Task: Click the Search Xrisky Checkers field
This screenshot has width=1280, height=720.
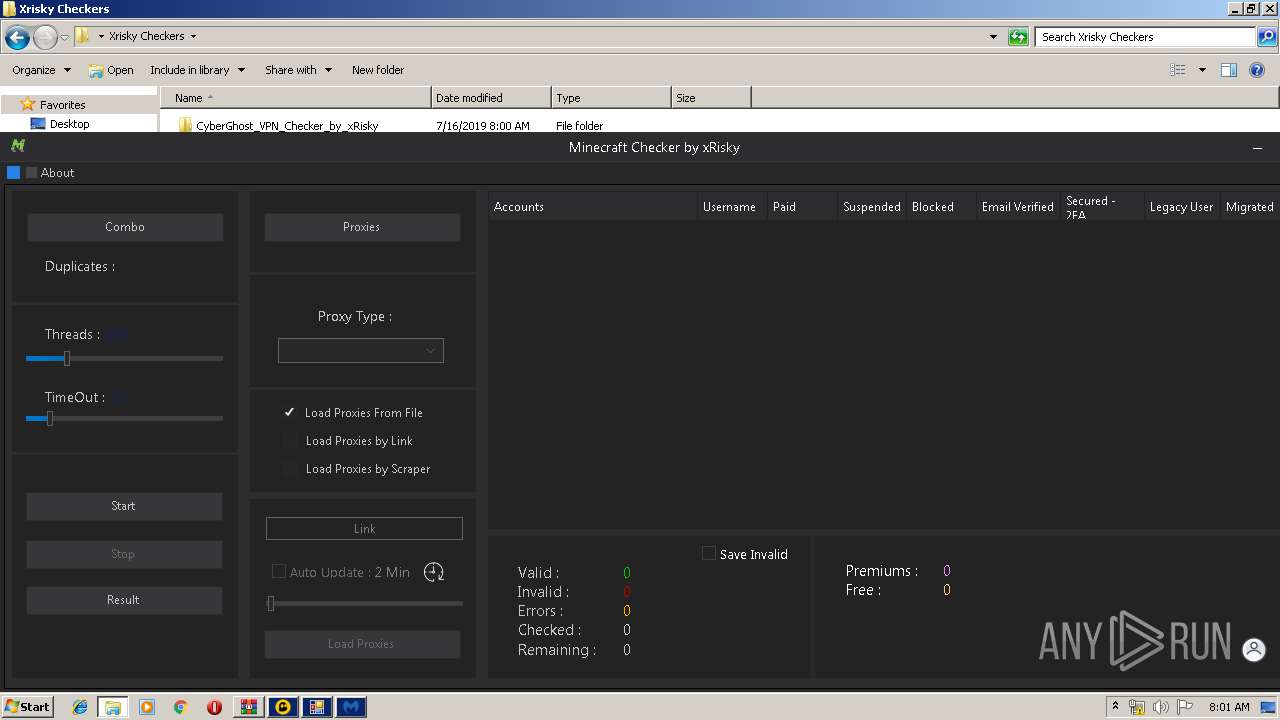Action: tap(1146, 37)
